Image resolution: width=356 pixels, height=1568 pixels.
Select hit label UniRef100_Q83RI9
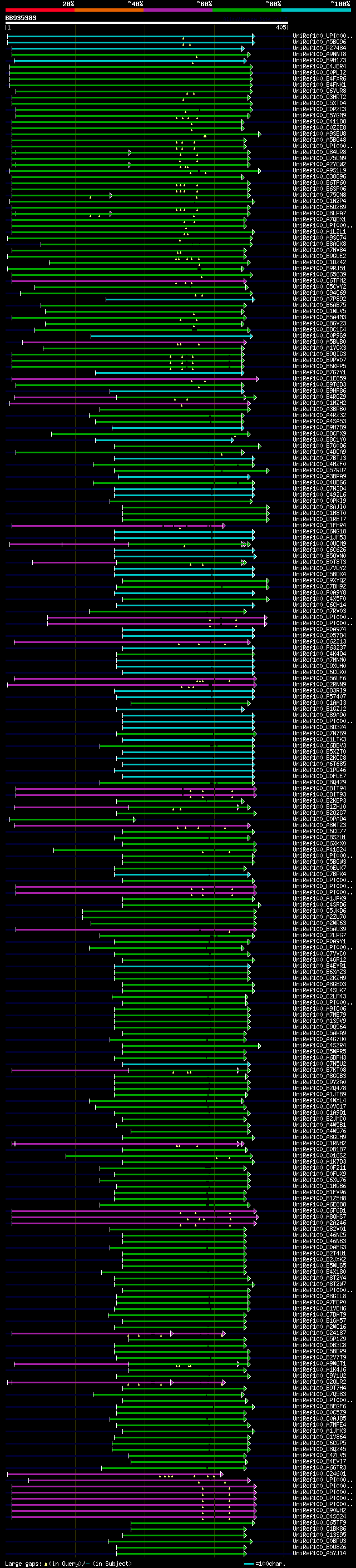319,690
